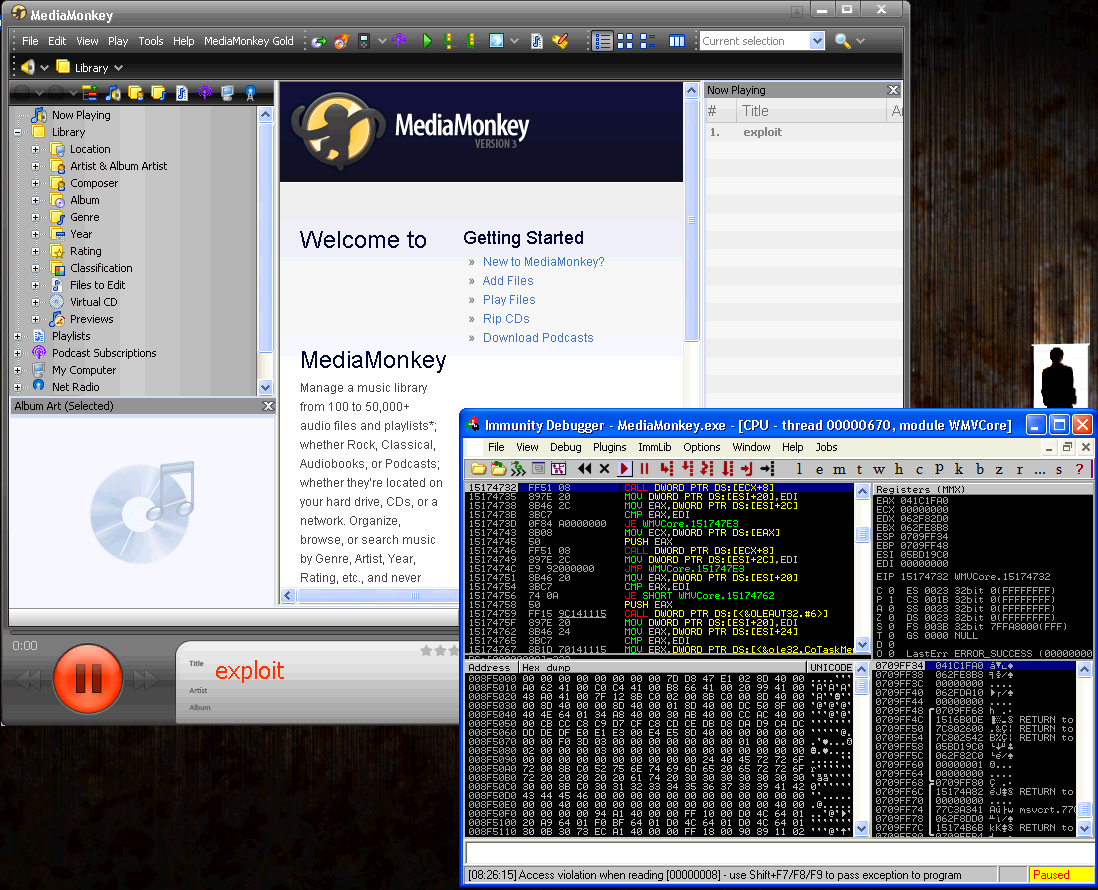1098x890 pixels.
Task: Toggle the column browser view button
Action: click(x=676, y=41)
